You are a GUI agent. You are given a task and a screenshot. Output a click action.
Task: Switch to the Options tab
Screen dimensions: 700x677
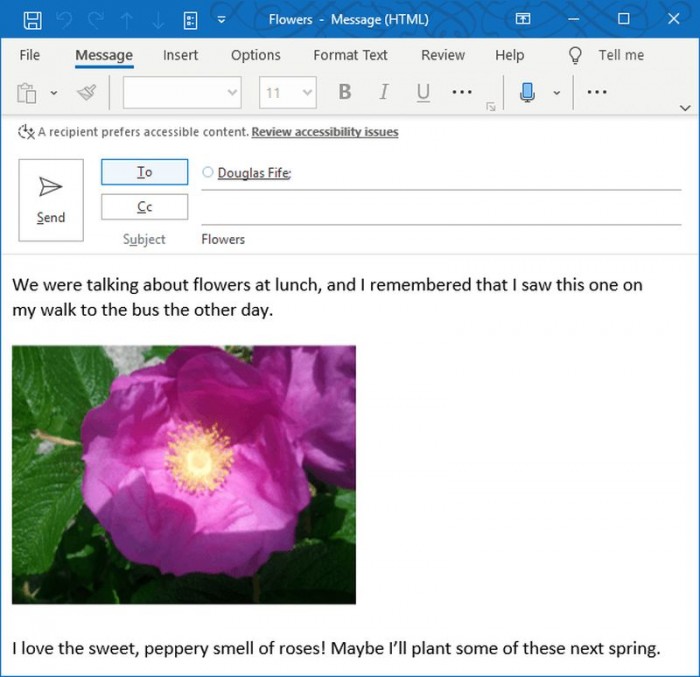tap(256, 55)
